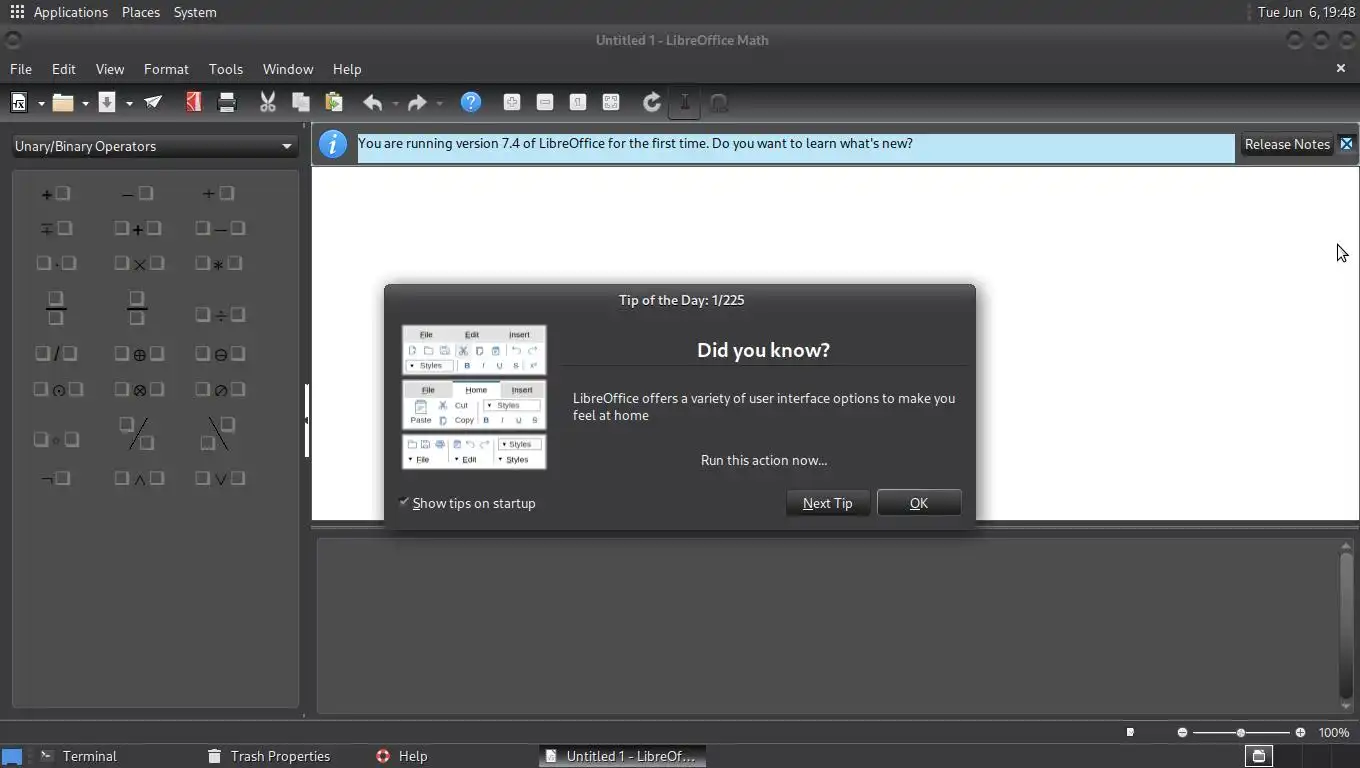Viewport: 1360px width, 768px height.
Task: Insert the logical AND ∧ operator
Action: tap(138, 478)
